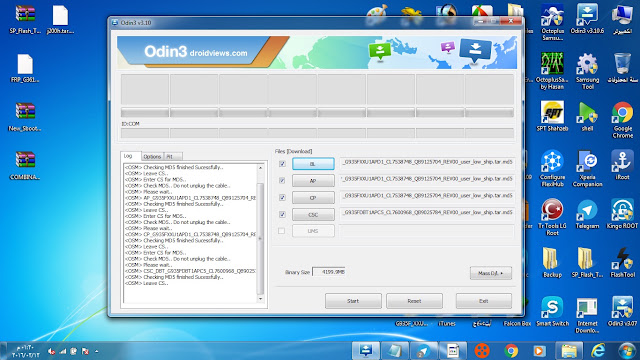640x360 pixels.
Task: Select the Tr Tools LG Root shortcut
Action: 552,217
